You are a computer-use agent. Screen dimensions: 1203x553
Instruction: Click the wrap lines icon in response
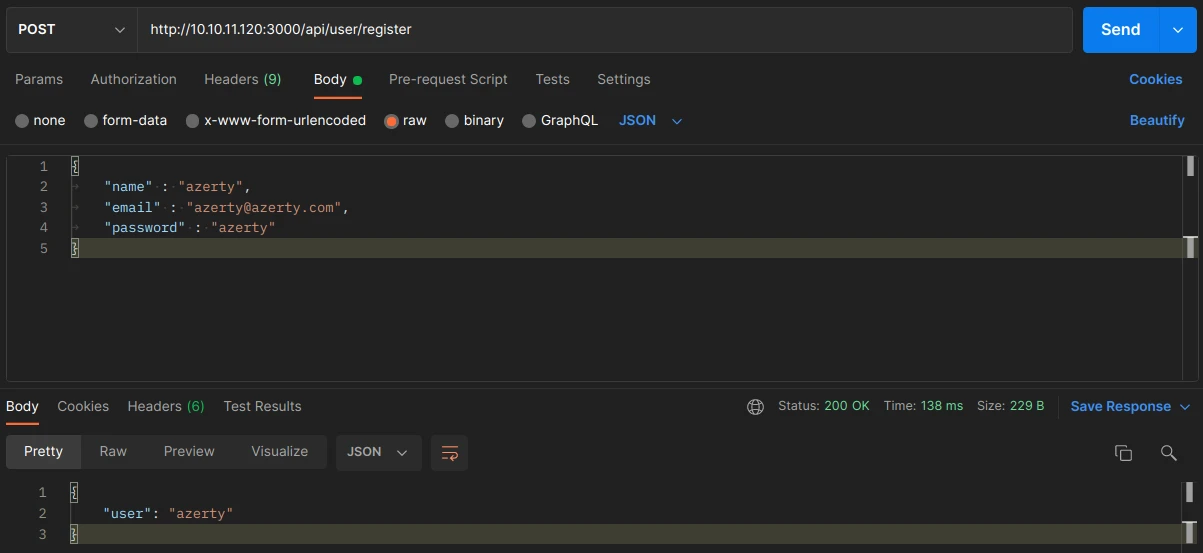click(449, 452)
